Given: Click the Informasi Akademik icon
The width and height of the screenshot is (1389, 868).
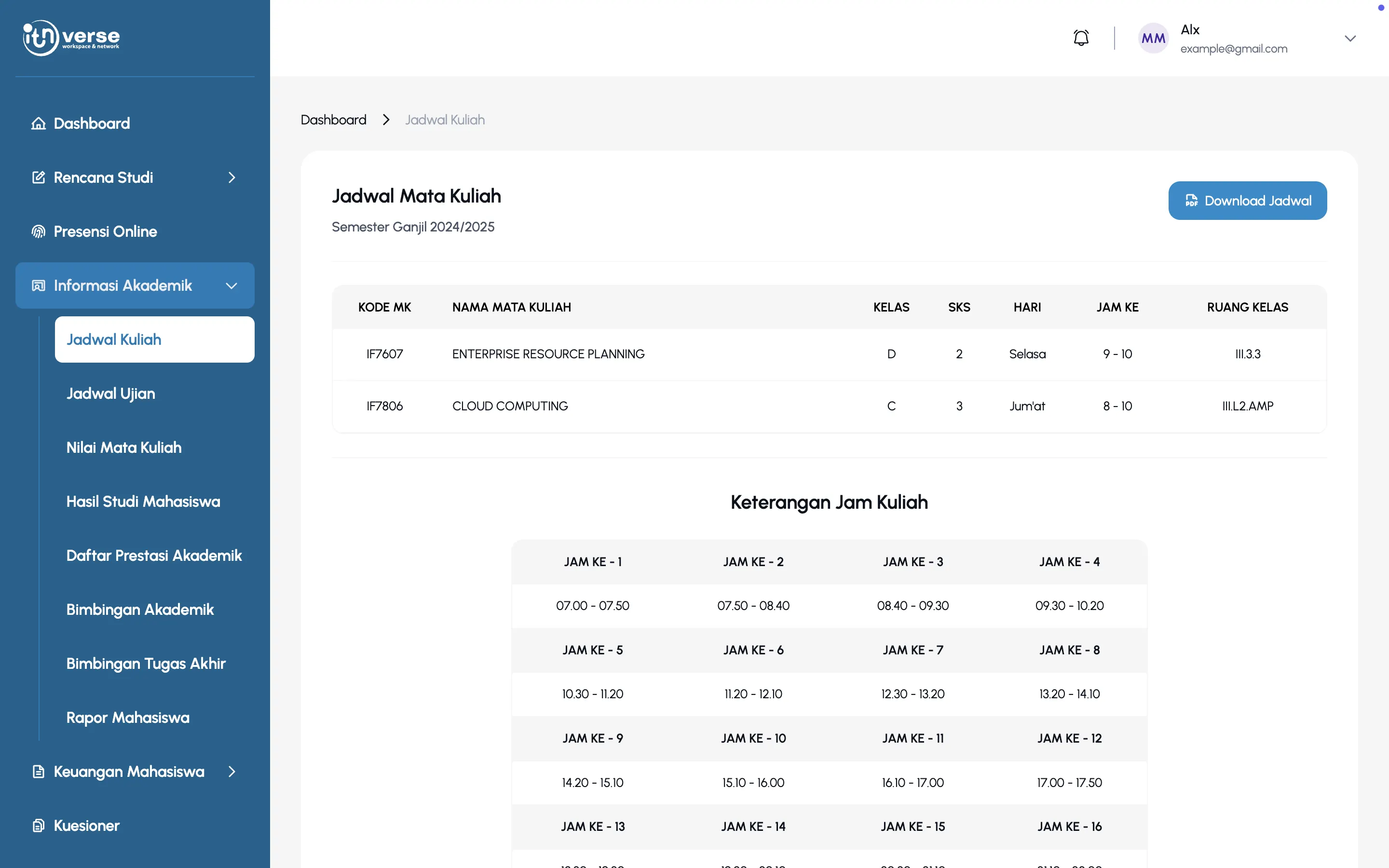Looking at the screenshot, I should pyautogui.click(x=39, y=285).
